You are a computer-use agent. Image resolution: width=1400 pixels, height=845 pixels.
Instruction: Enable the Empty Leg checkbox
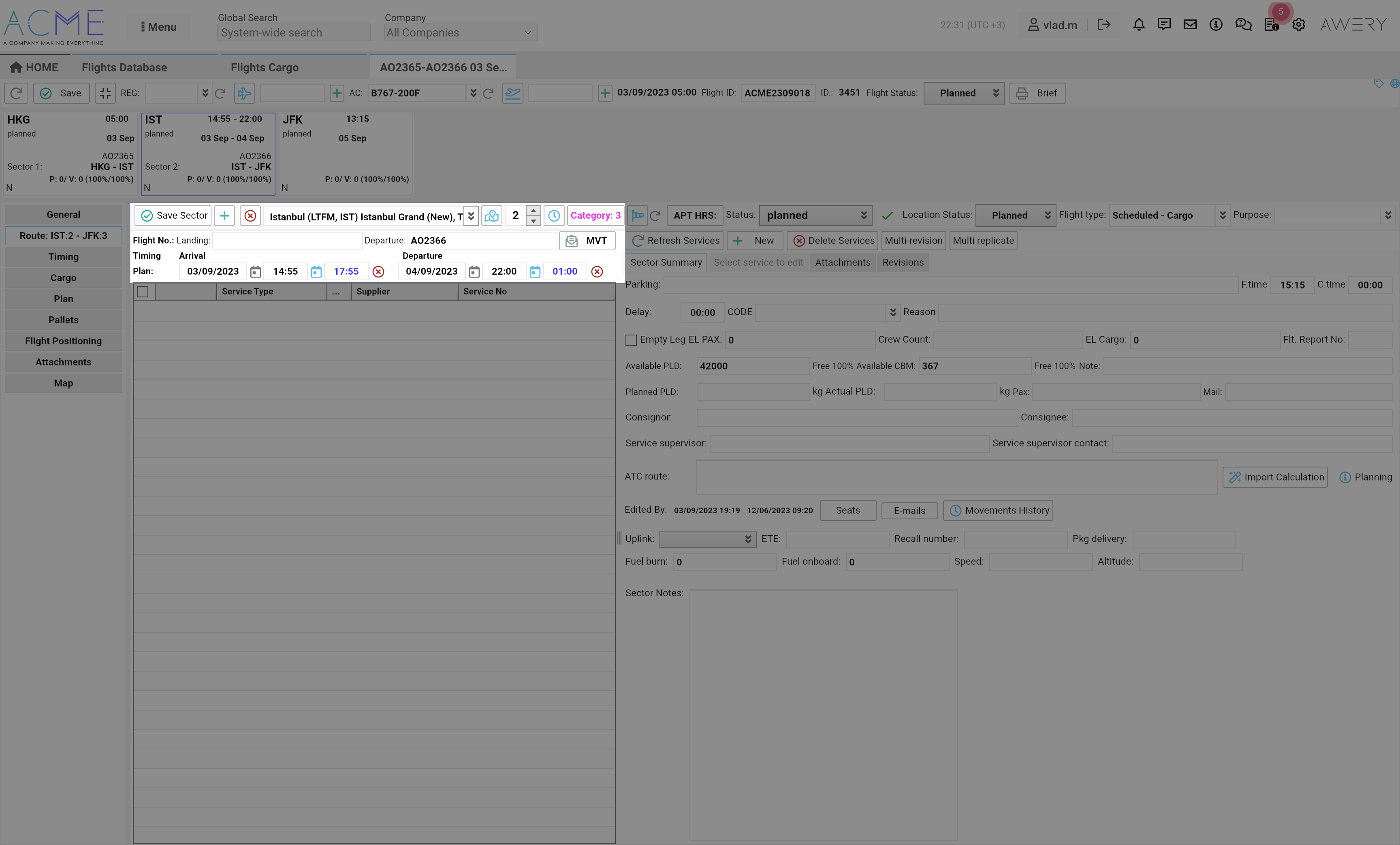click(631, 340)
